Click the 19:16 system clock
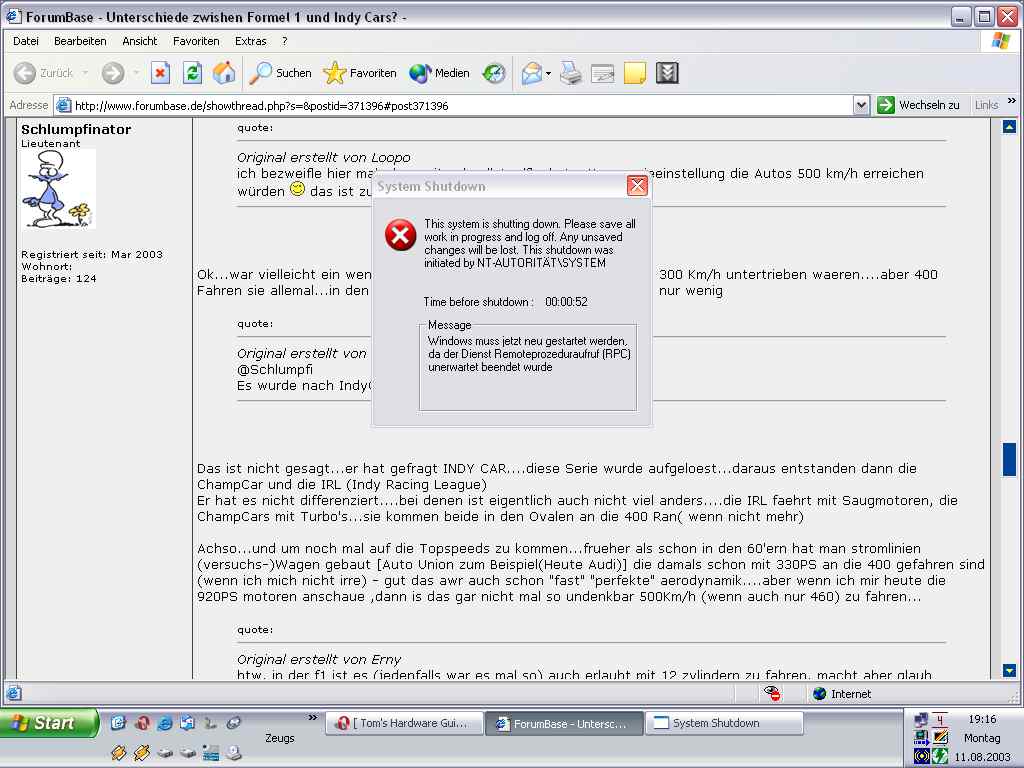Image resolution: width=1024 pixels, height=768 pixels. (982, 720)
